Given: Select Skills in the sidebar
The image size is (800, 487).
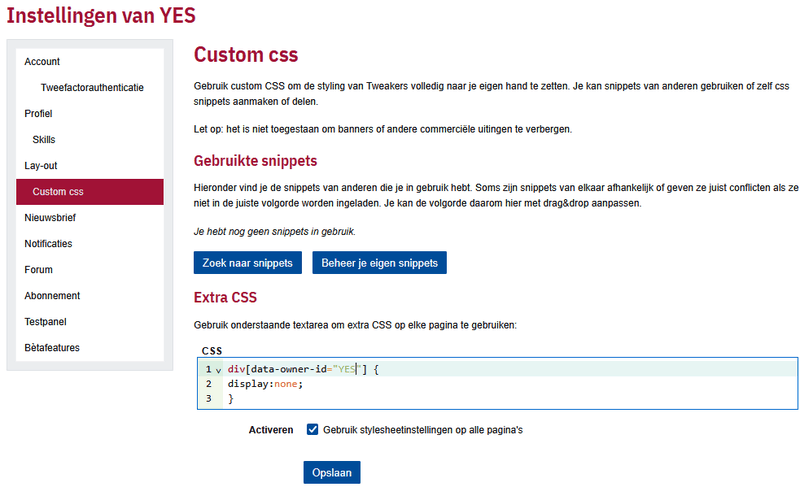Looking at the screenshot, I should [x=44, y=140].
